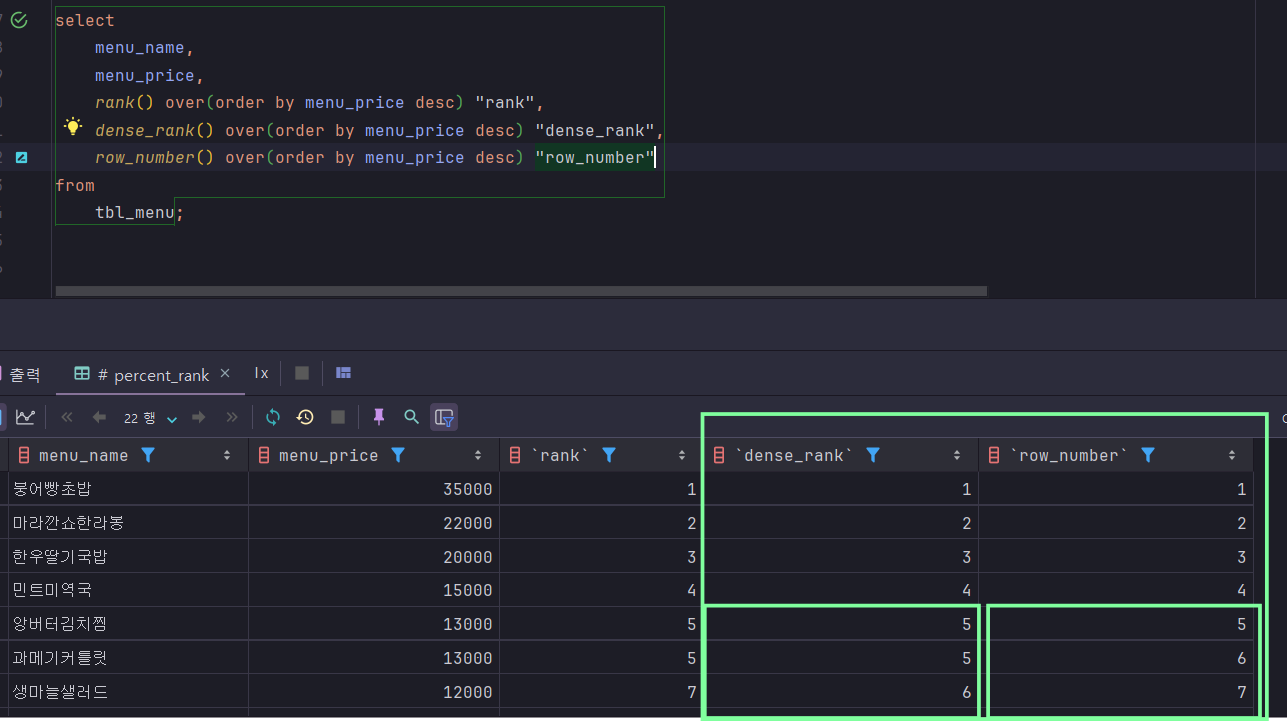Place cursor on tbl_menu in the editor
Screen dimensions: 1287x721
pyautogui.click(x=135, y=213)
